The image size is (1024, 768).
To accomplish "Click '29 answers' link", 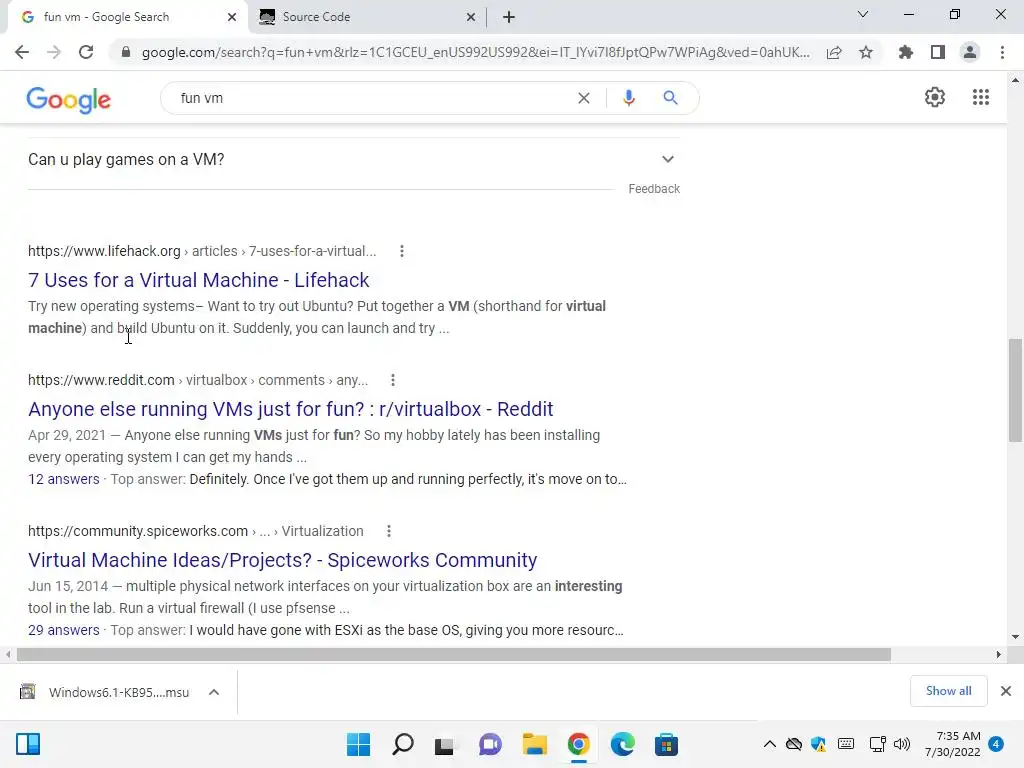I will coord(64,630).
